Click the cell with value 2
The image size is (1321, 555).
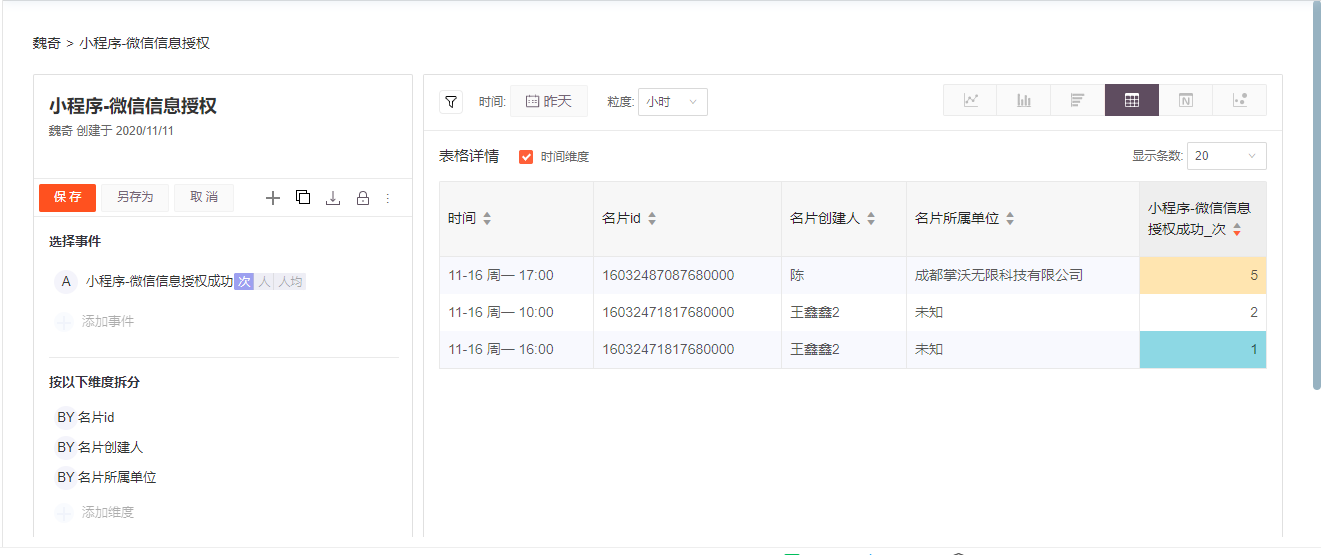1203,312
